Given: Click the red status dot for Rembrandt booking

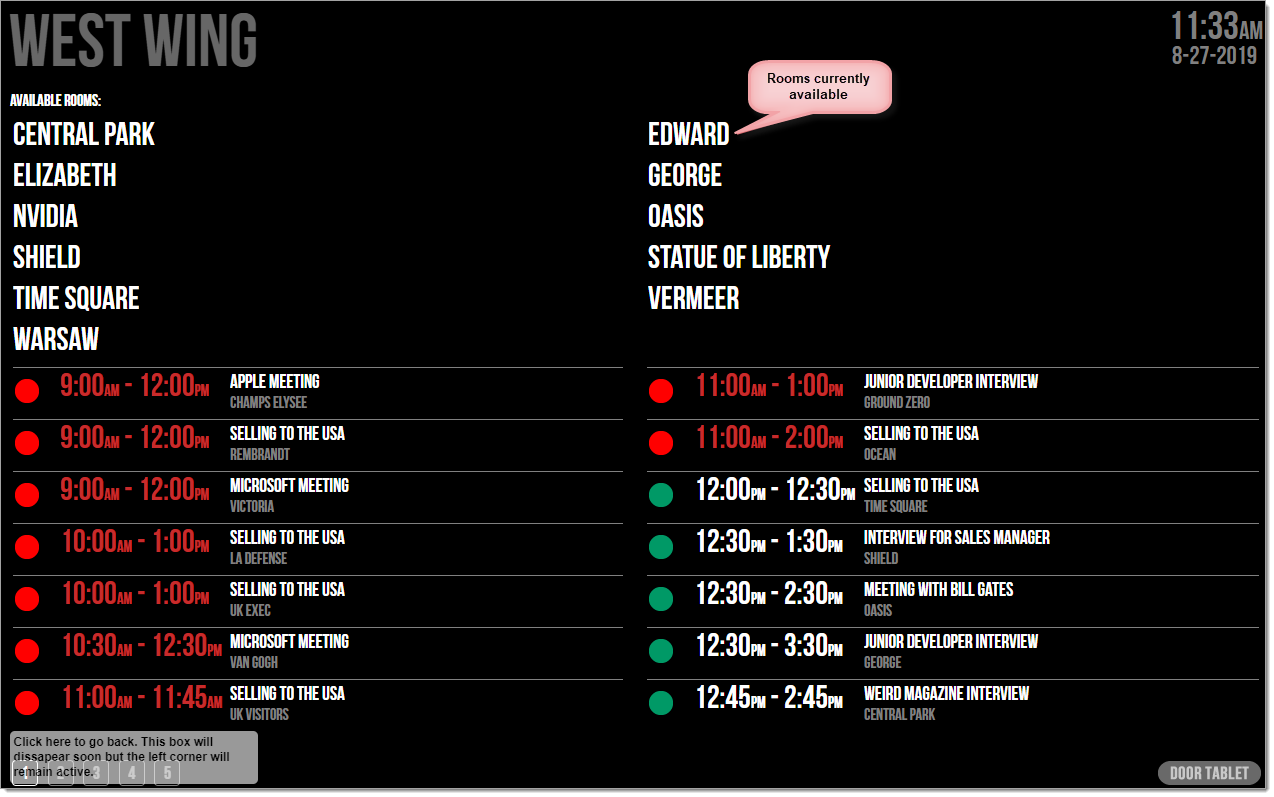Looking at the screenshot, I should click(27, 443).
